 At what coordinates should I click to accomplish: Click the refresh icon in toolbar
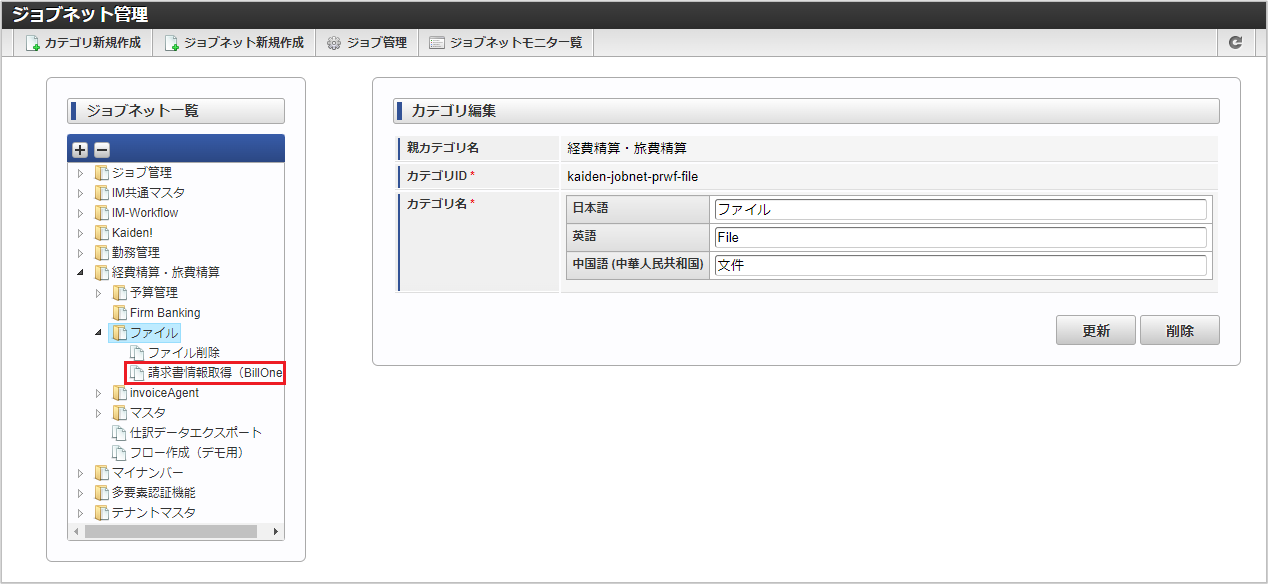[x=1235, y=43]
